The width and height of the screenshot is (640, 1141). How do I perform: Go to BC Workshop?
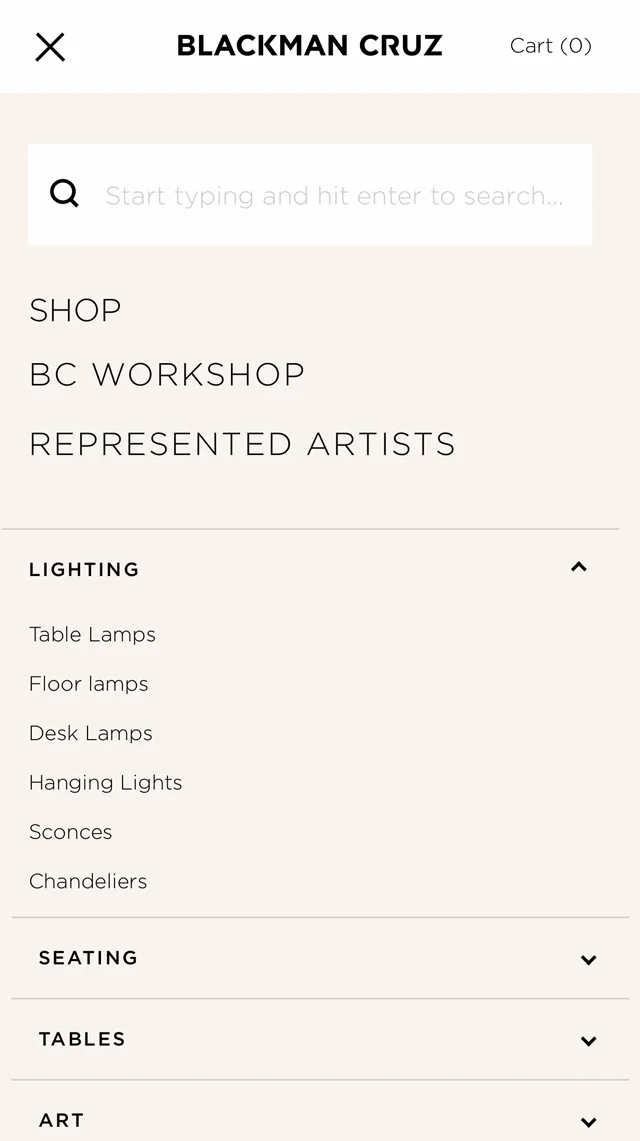(x=167, y=375)
